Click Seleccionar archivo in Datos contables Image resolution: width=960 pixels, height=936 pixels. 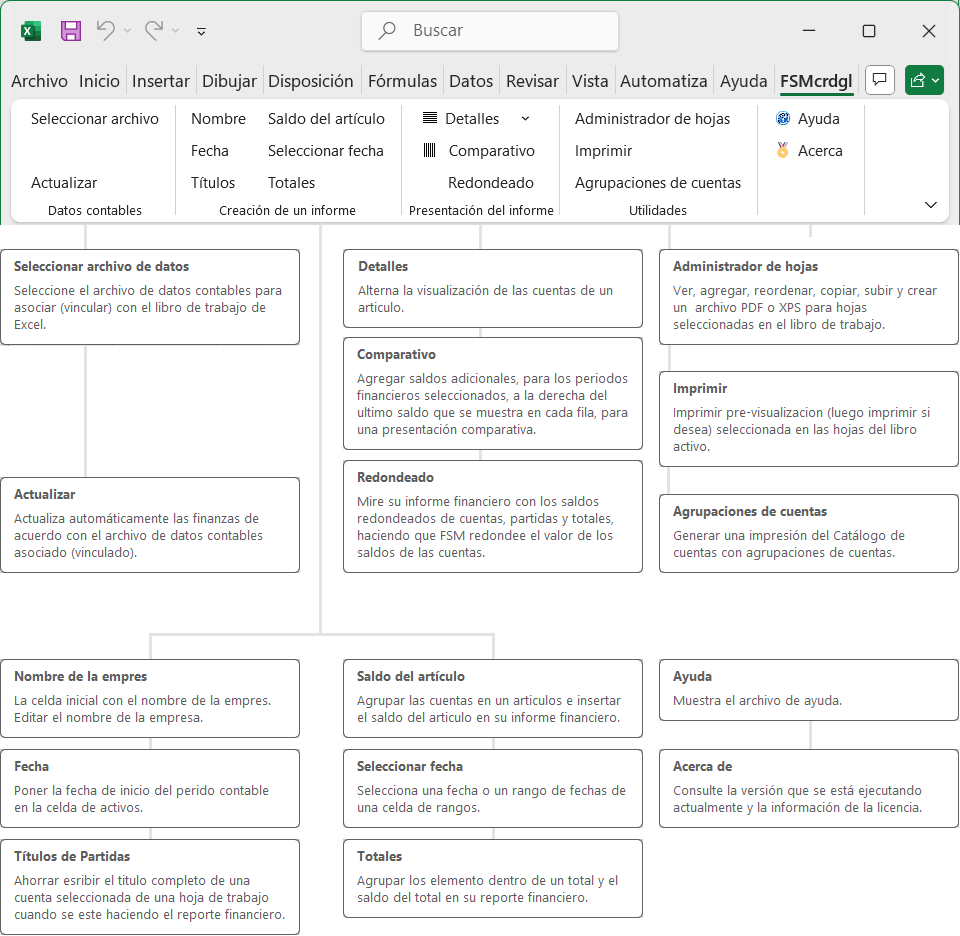(x=95, y=119)
